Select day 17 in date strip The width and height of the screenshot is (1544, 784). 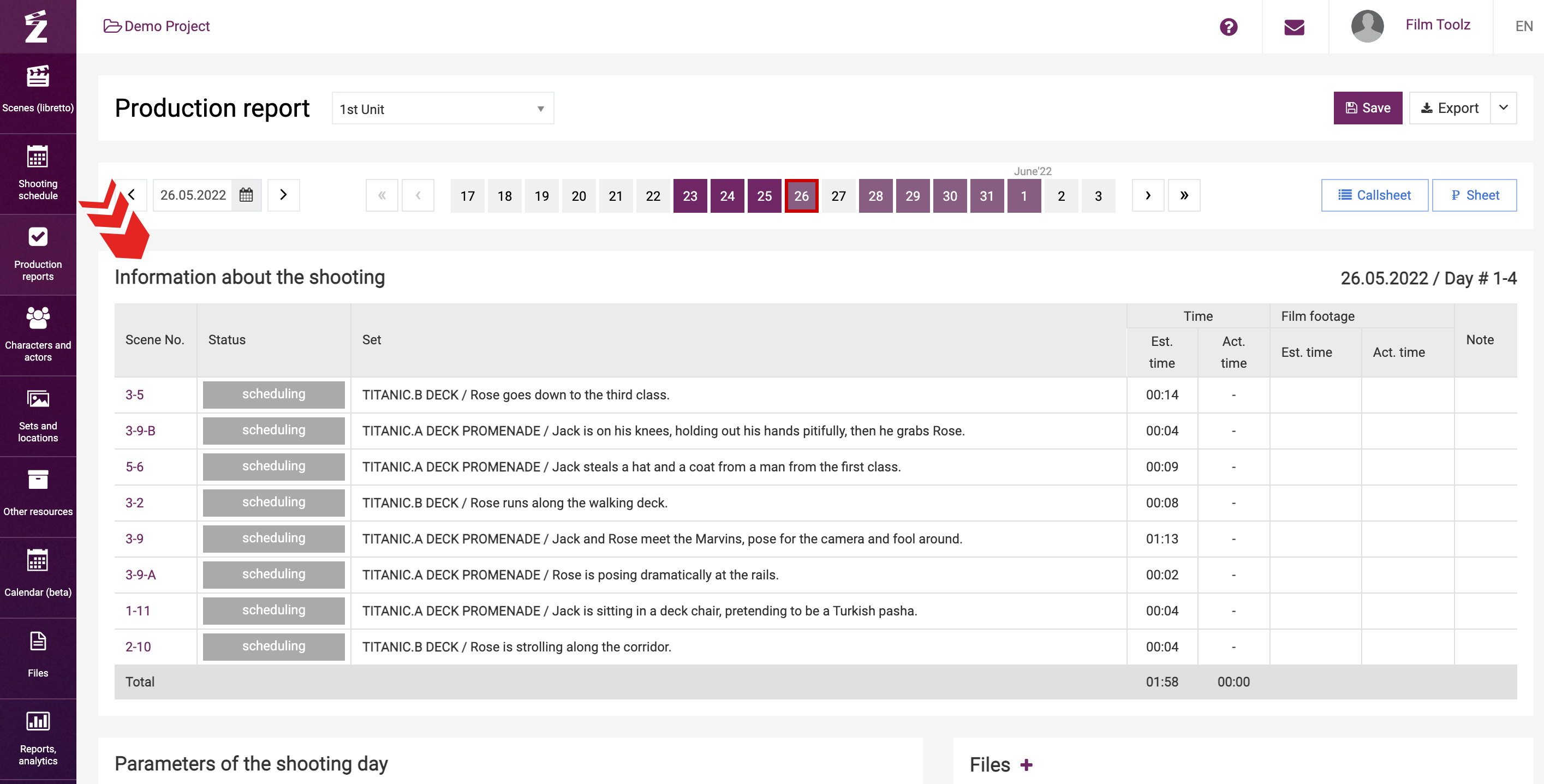[468, 195]
